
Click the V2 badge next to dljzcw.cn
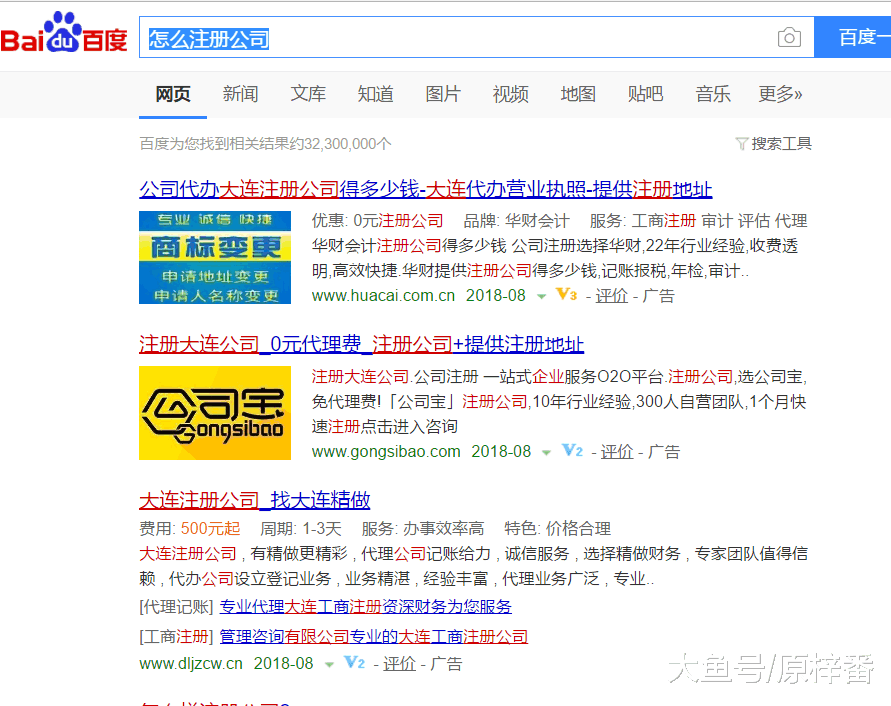(x=354, y=663)
